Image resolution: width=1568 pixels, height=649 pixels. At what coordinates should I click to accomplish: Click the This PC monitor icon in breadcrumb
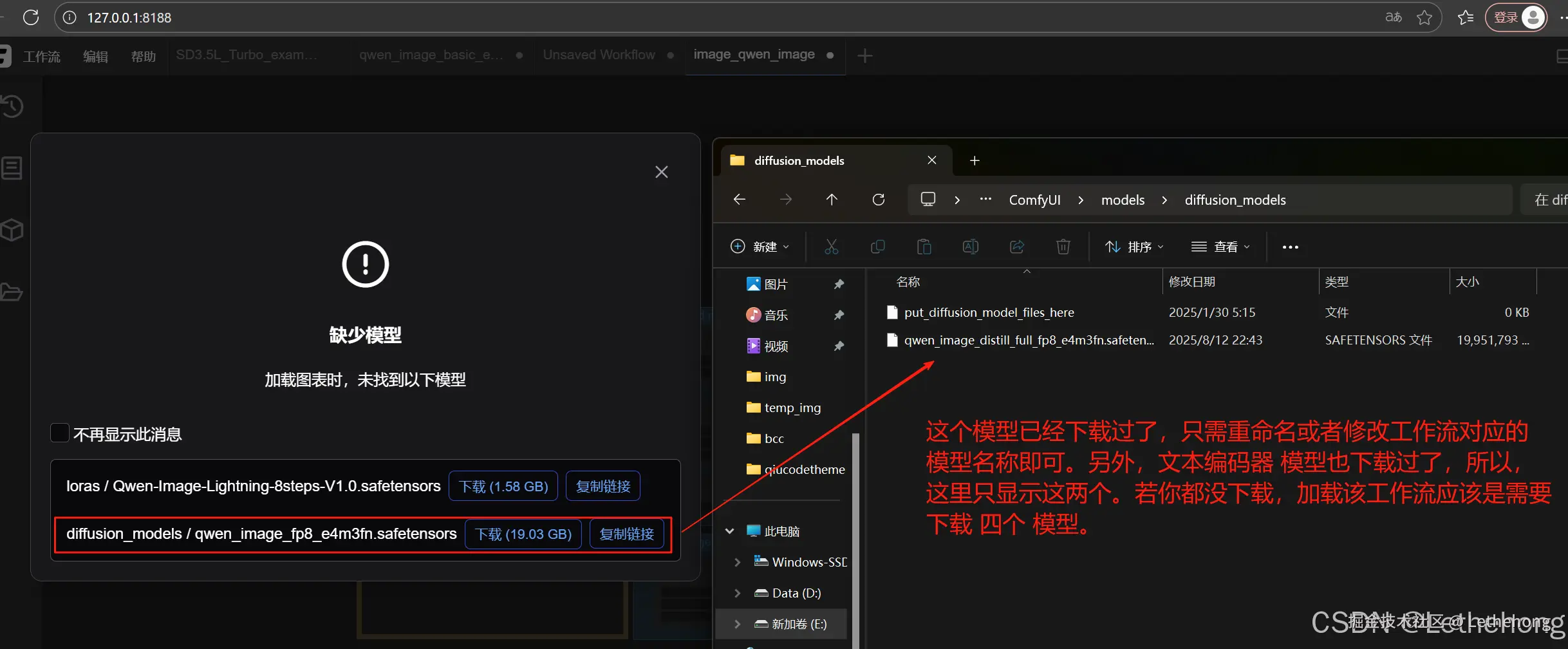(x=928, y=199)
